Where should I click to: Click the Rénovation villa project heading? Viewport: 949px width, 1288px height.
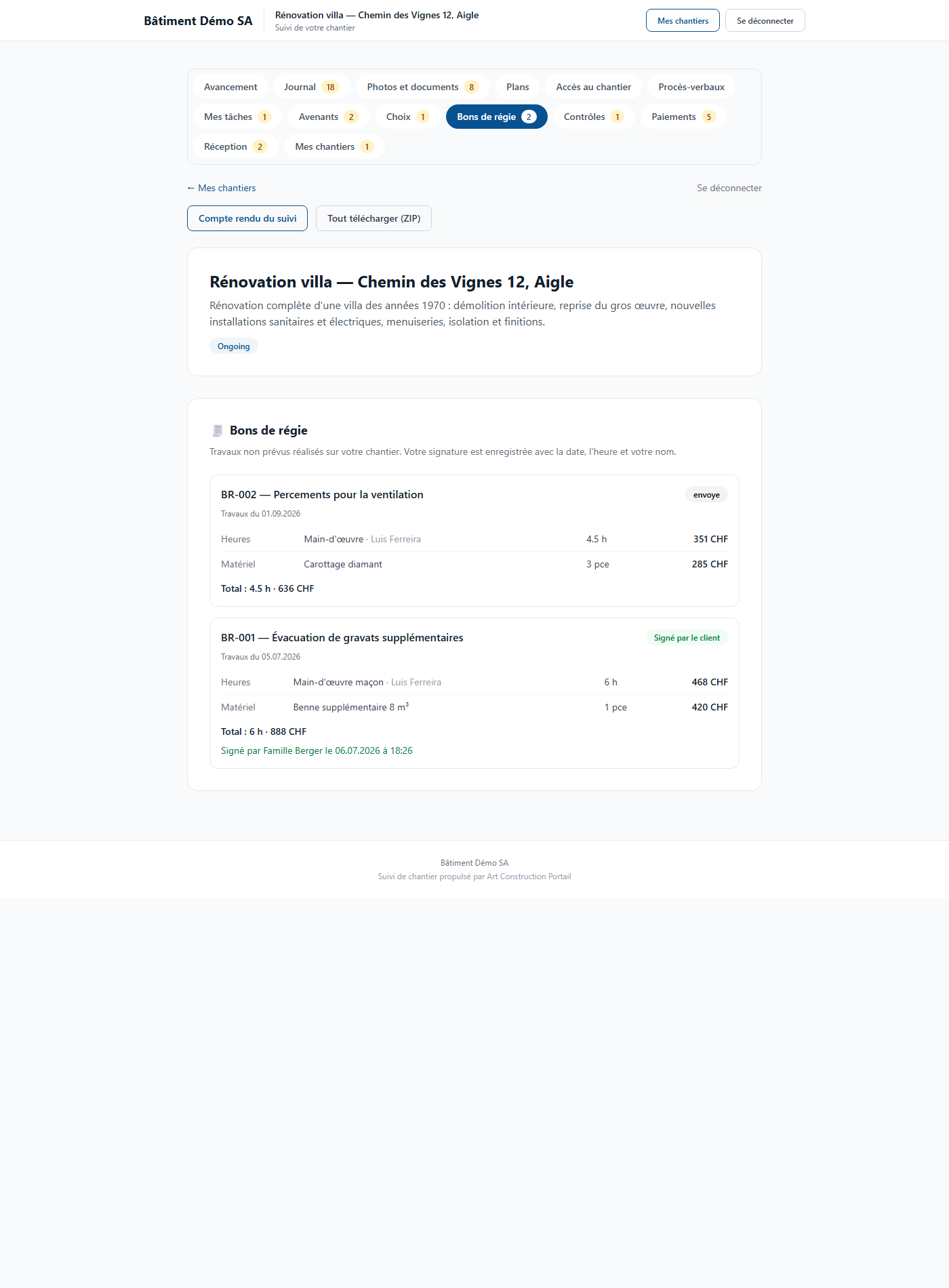[392, 282]
